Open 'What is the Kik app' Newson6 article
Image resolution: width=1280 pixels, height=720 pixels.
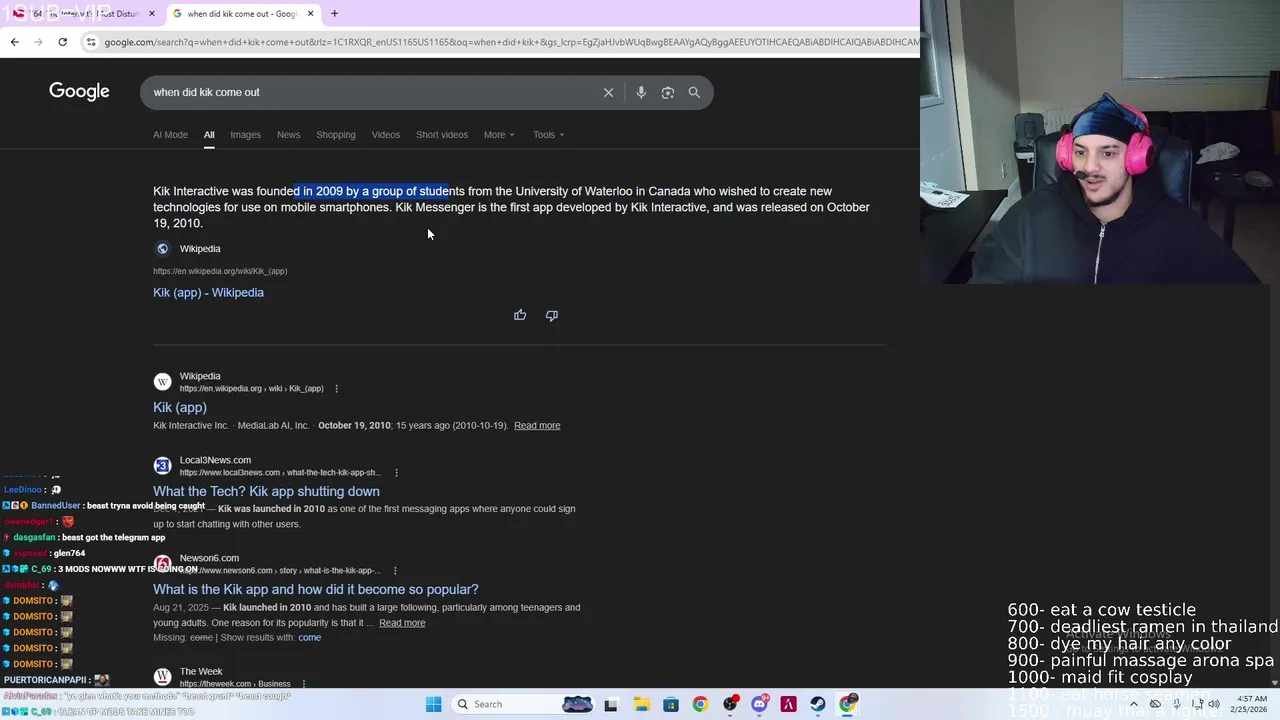316,590
